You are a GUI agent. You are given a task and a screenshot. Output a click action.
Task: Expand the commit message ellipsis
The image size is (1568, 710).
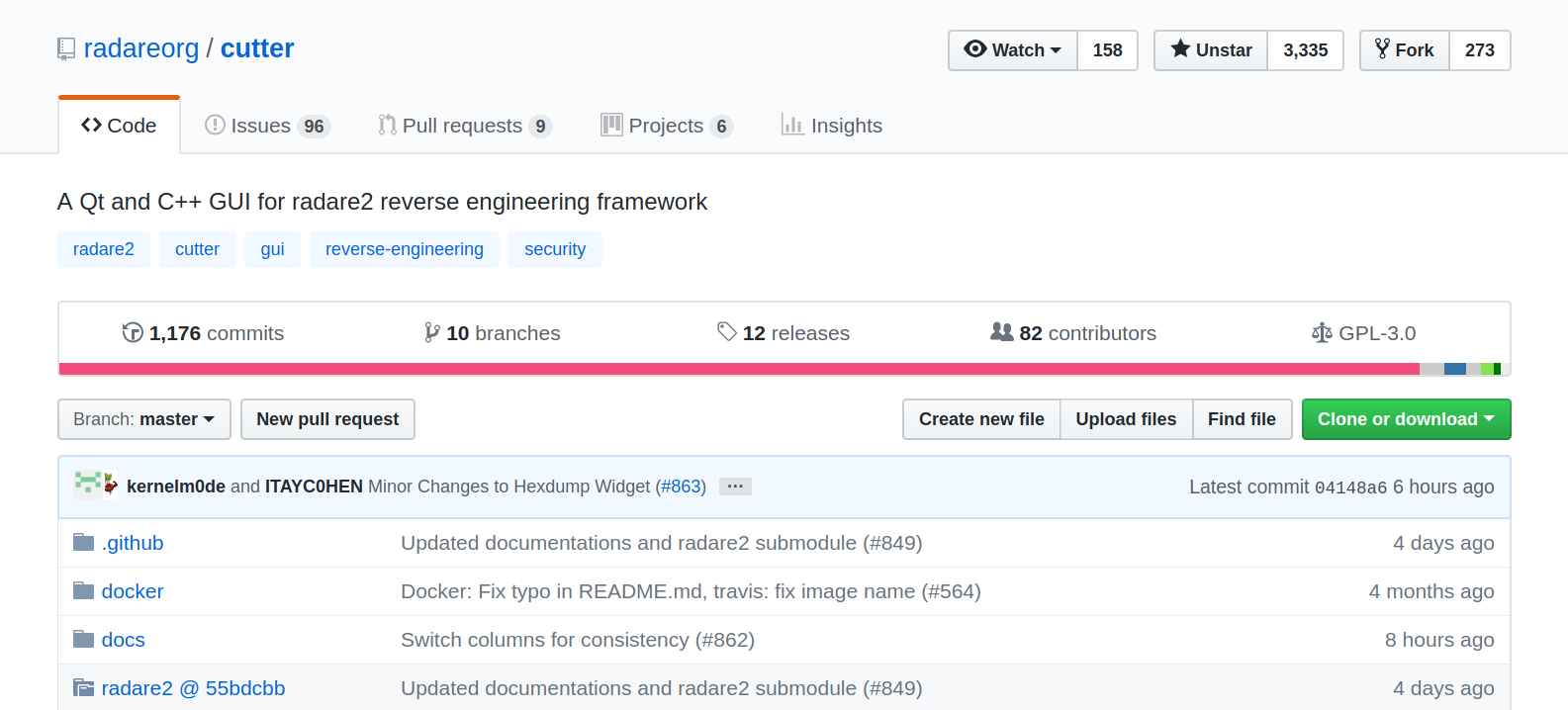[735, 487]
